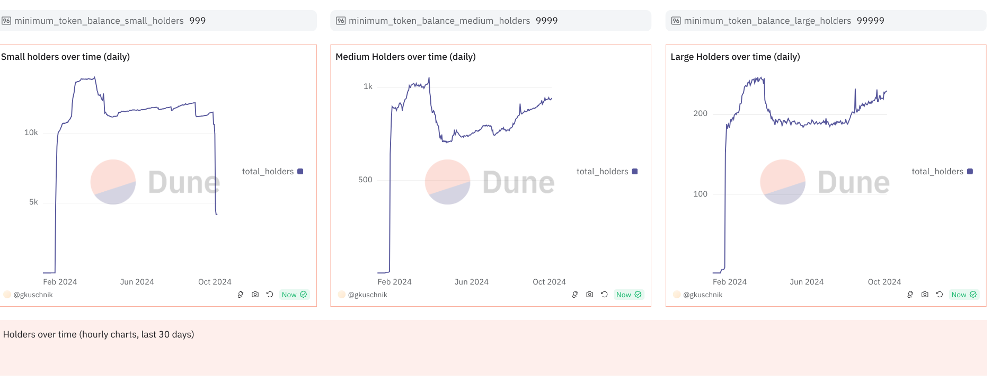Open the Small holders over time chart title
This screenshot has height=382, width=1000.
(65, 57)
